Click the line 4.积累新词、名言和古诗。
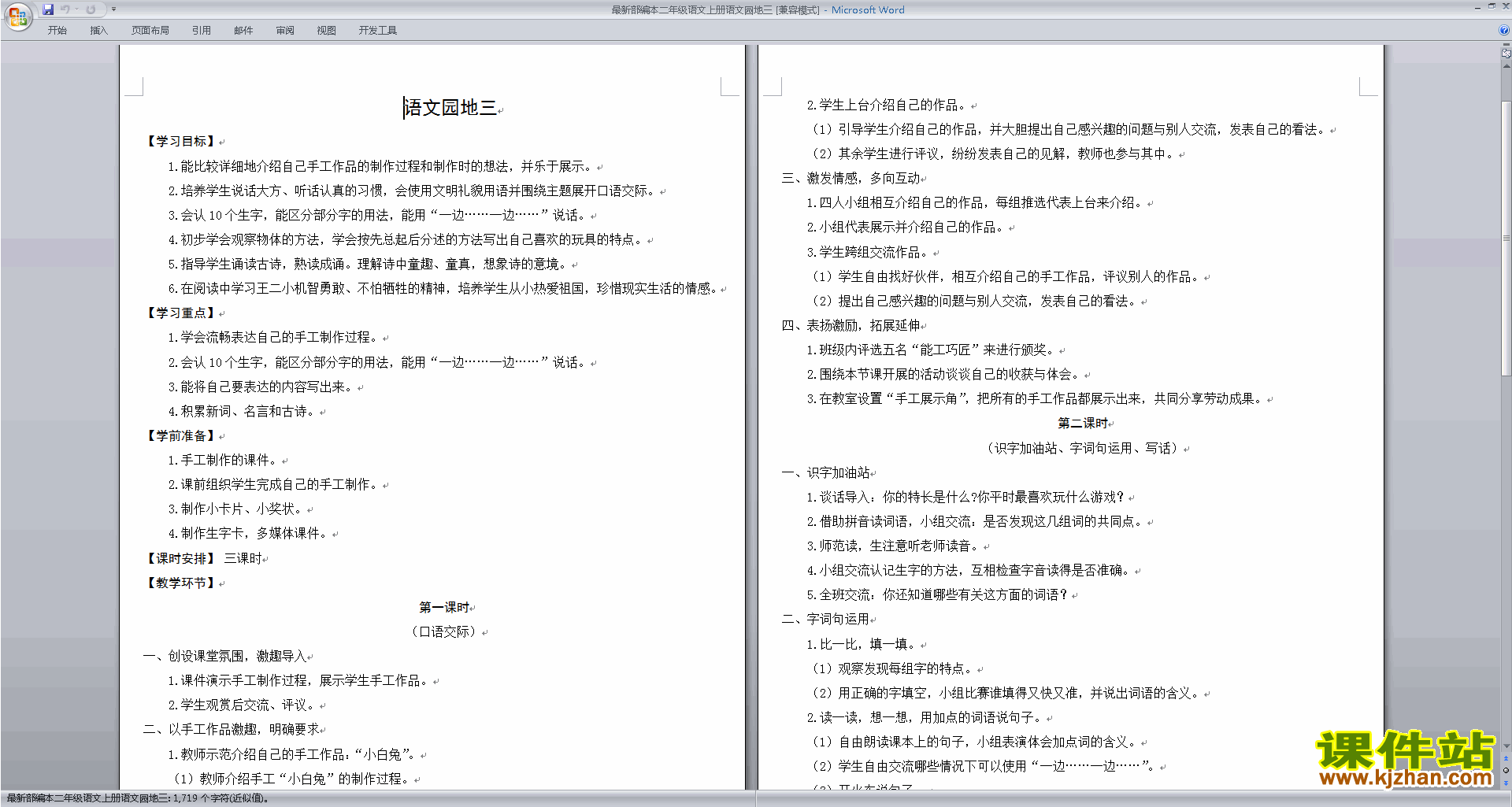The image size is (1512, 807). click(243, 412)
